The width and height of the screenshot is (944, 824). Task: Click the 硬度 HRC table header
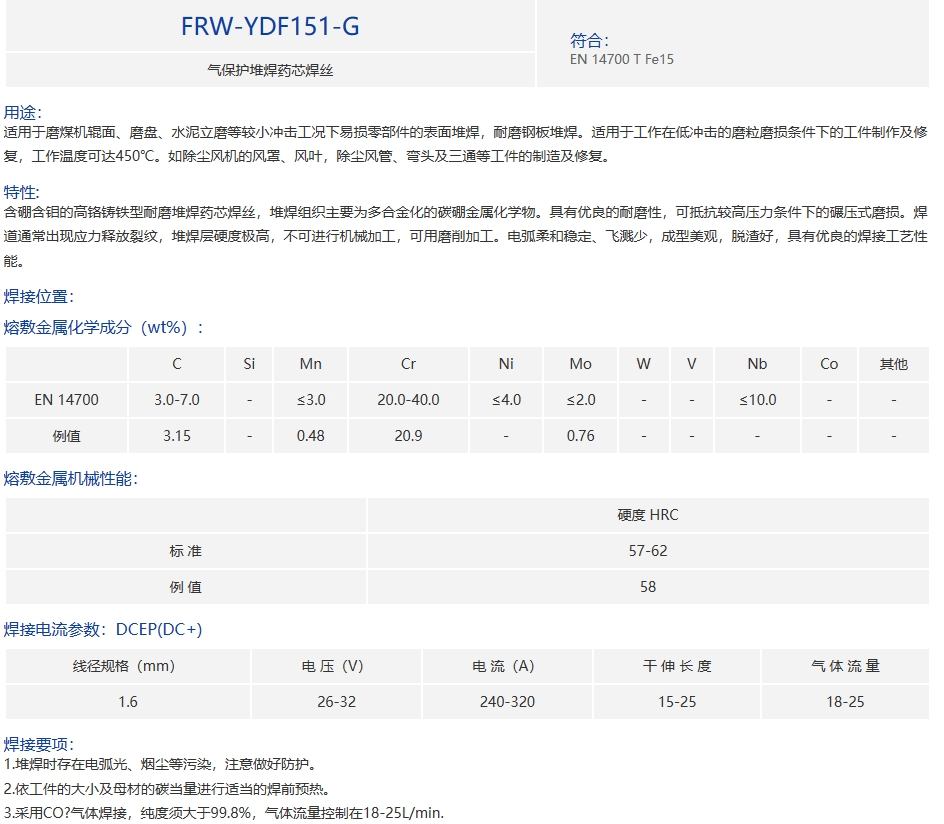point(647,515)
